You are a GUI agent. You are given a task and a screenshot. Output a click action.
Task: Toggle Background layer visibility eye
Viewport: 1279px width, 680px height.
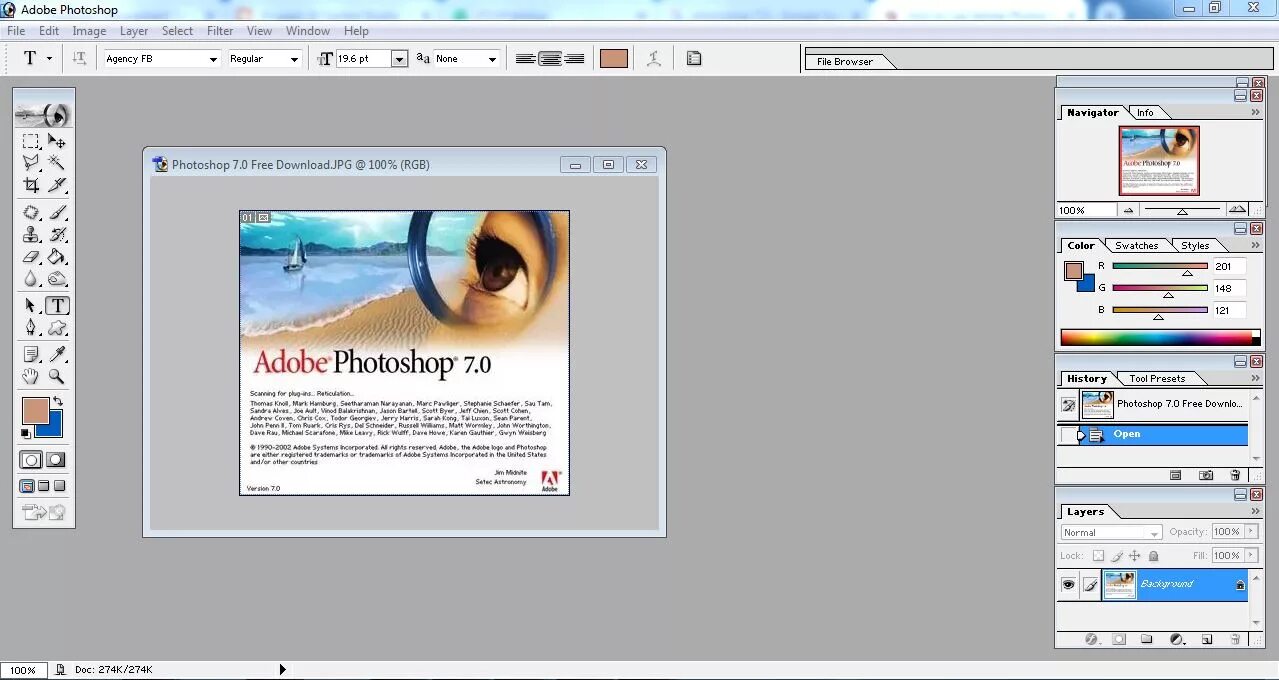point(1068,585)
